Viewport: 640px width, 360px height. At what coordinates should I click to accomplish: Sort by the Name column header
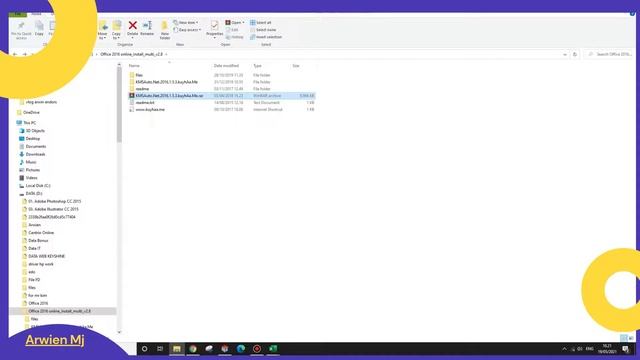[134, 66]
